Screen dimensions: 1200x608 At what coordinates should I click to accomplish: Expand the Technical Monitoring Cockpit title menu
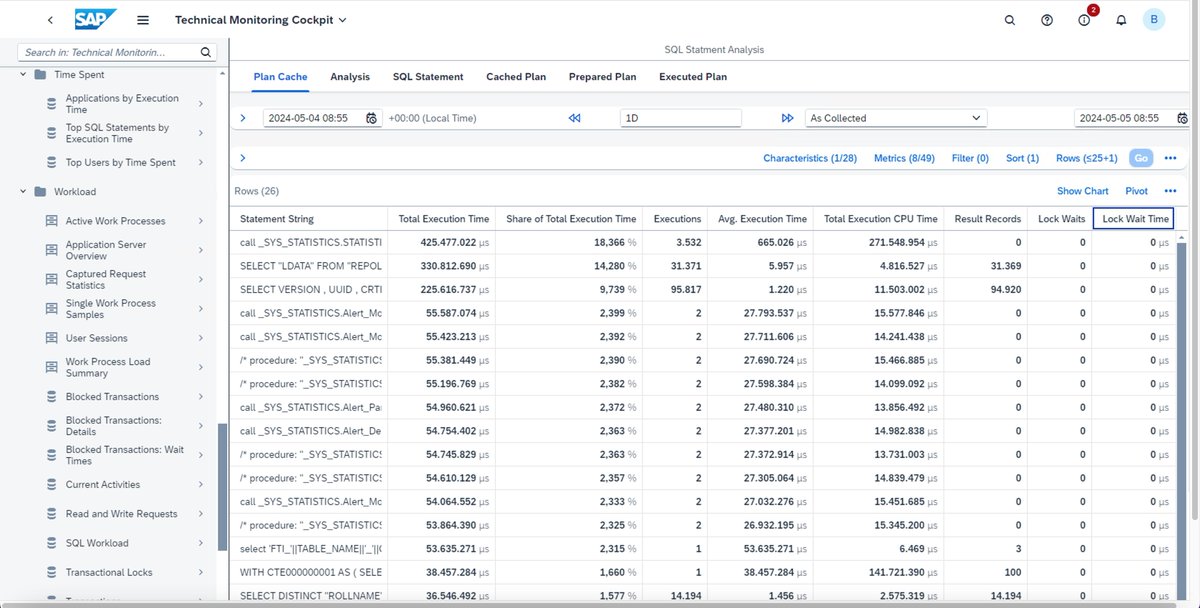[x=261, y=20]
